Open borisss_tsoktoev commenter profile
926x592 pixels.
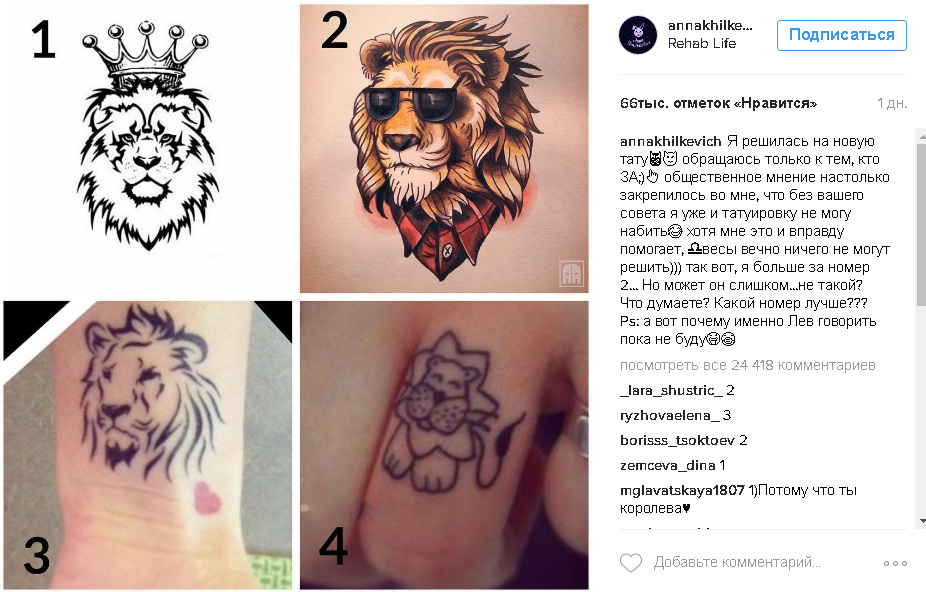coord(677,440)
